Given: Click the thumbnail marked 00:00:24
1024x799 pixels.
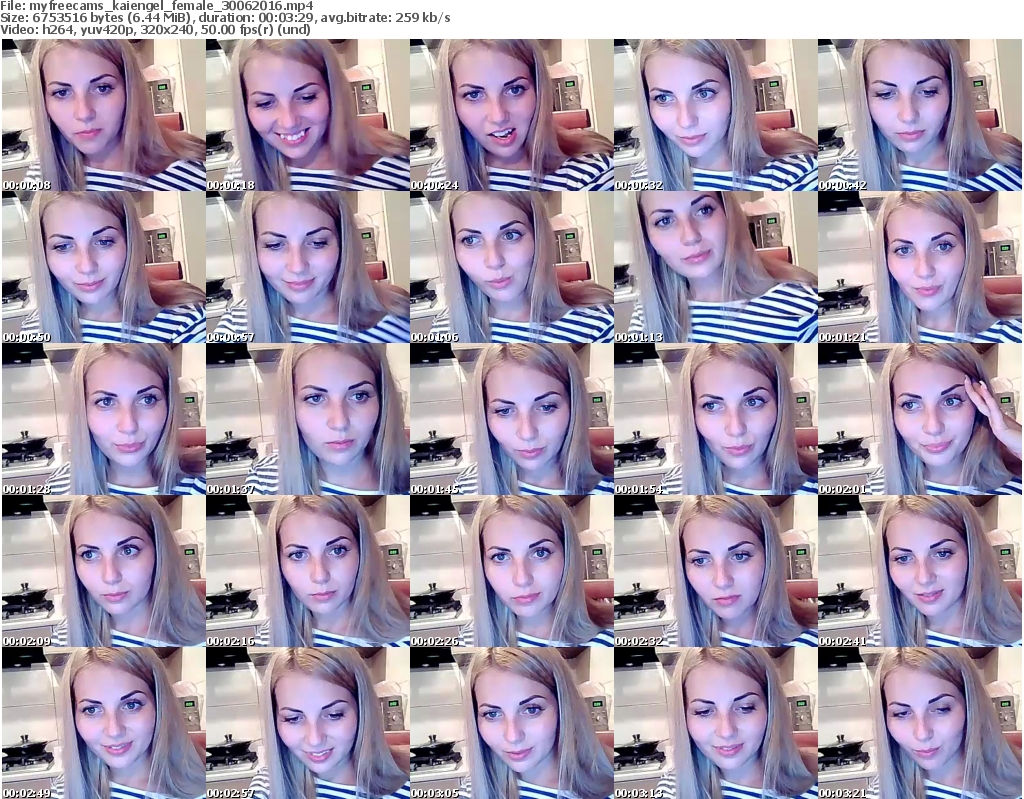Looking at the screenshot, I should tap(511, 115).
